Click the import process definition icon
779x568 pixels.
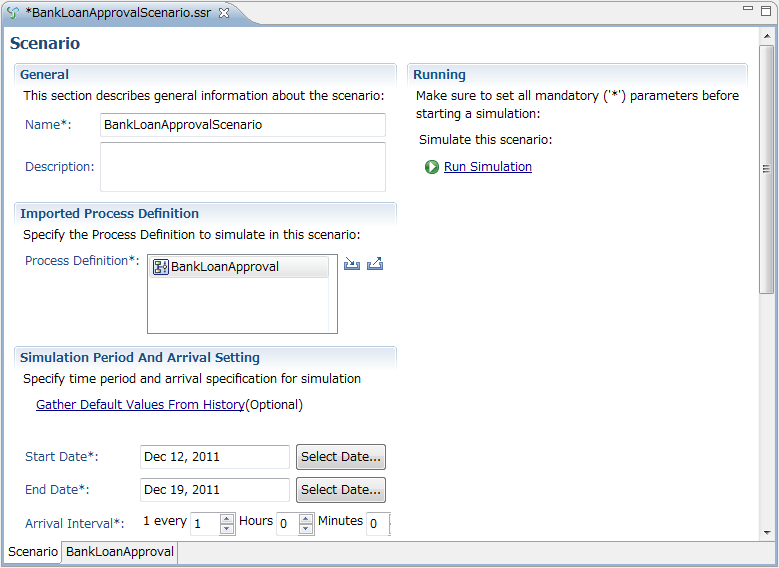(x=352, y=264)
